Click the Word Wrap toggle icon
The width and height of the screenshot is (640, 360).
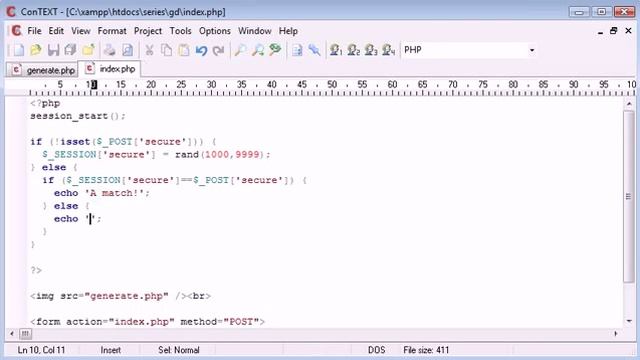[x=297, y=50]
